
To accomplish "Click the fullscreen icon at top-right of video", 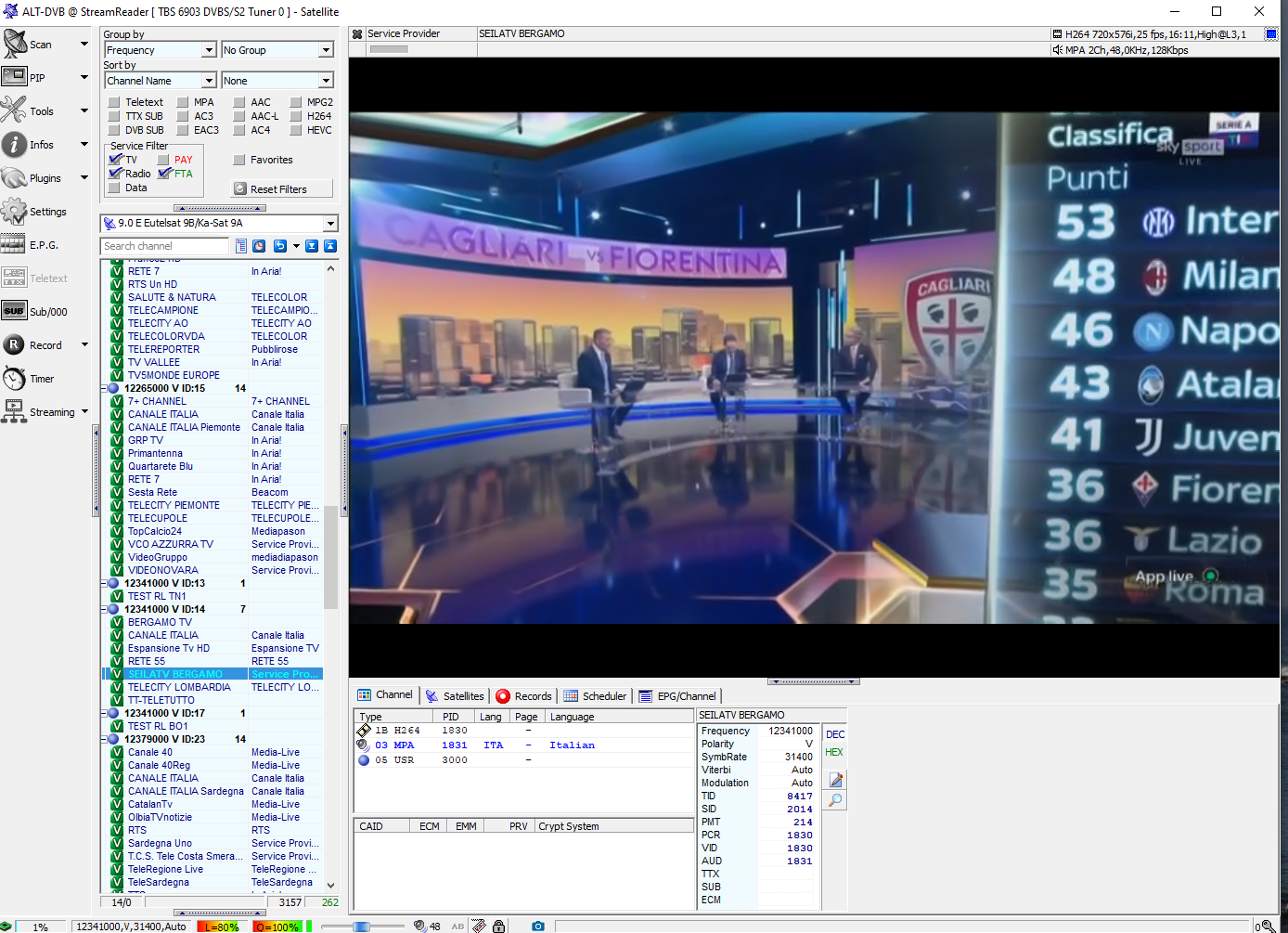I will [1271, 33].
